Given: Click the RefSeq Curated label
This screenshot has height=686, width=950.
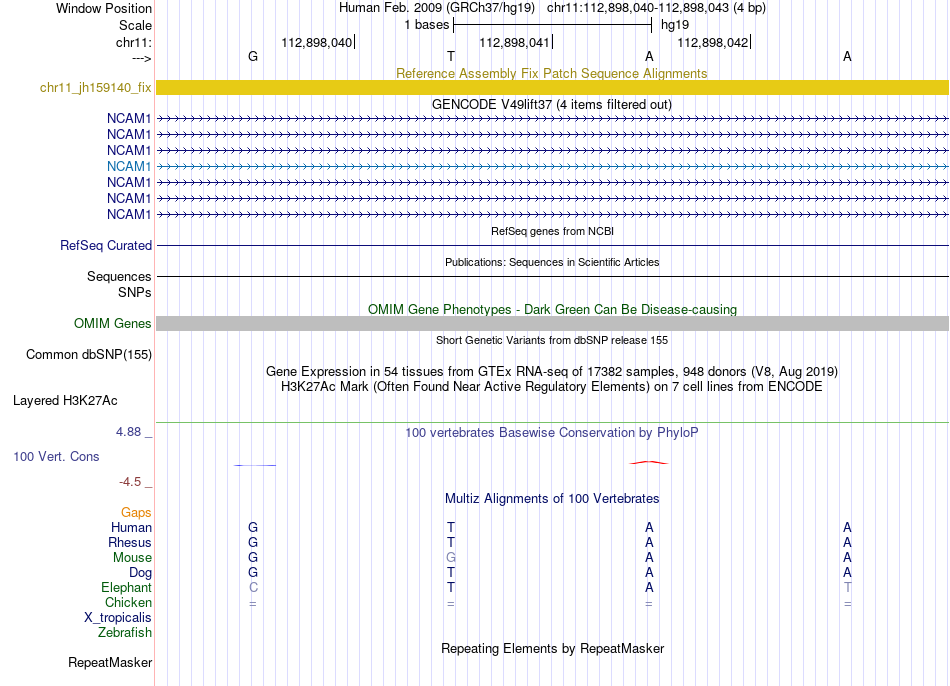Looking at the screenshot, I should coord(106,245).
